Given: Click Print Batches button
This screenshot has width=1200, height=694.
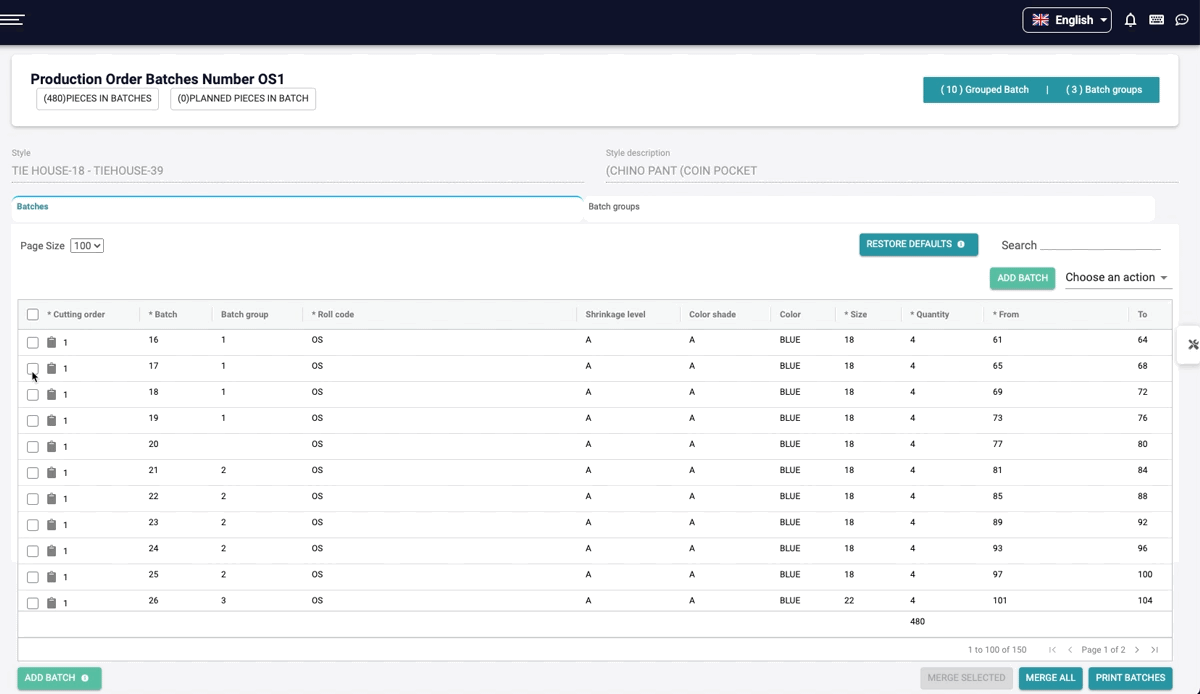Looking at the screenshot, I should click(x=1130, y=678).
